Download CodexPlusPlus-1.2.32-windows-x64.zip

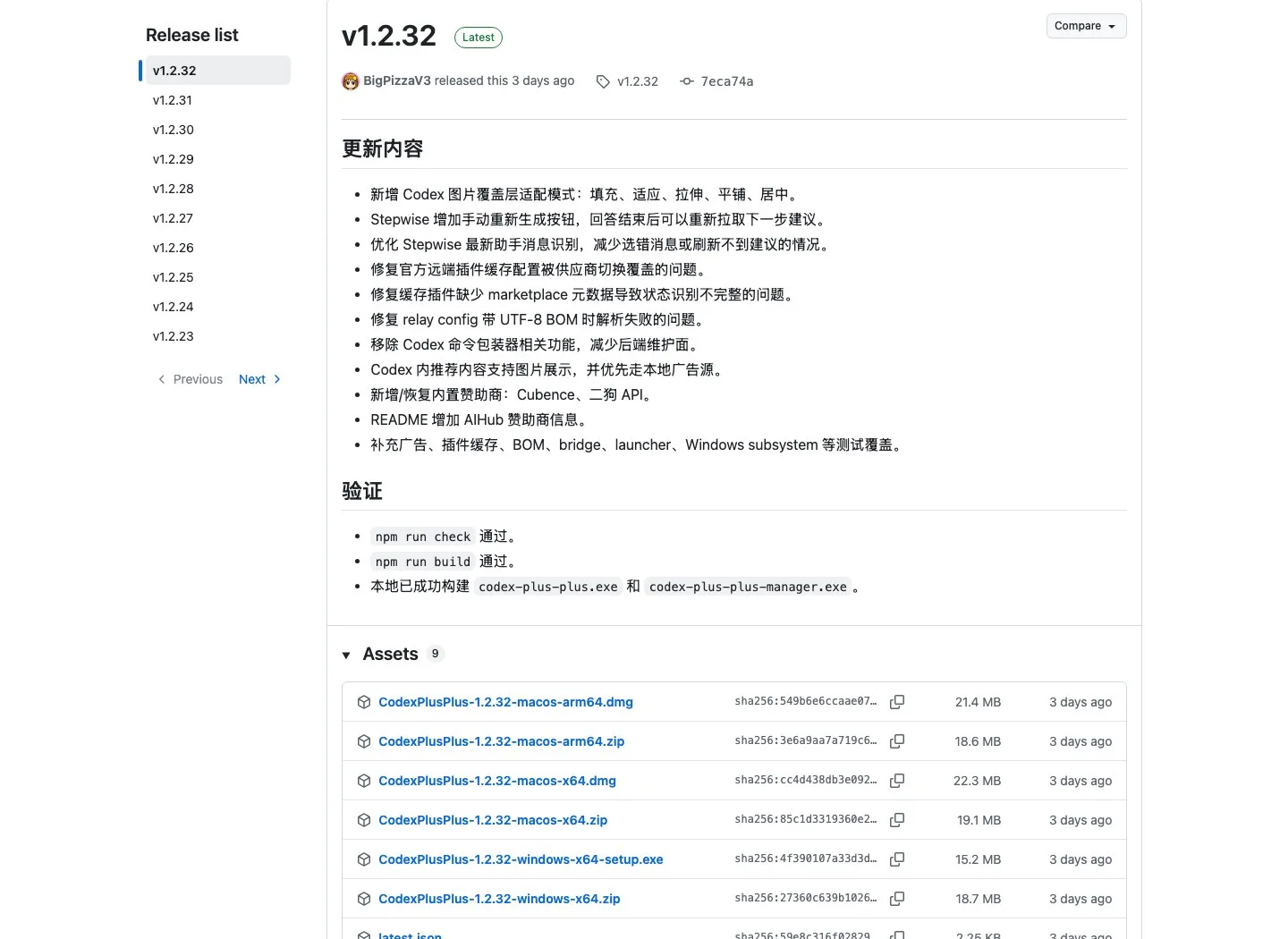[x=499, y=899]
